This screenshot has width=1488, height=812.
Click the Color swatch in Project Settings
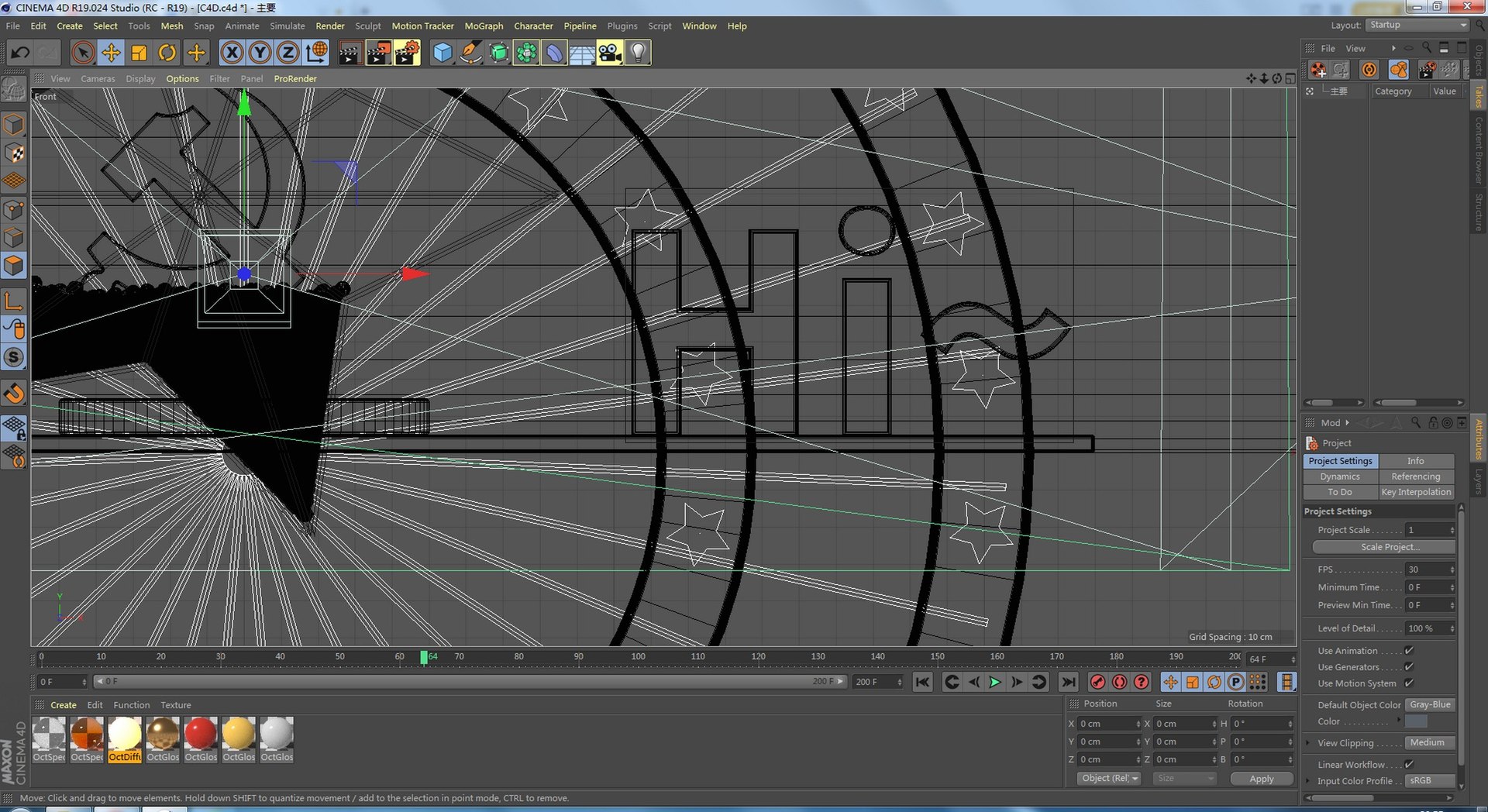coord(1416,721)
